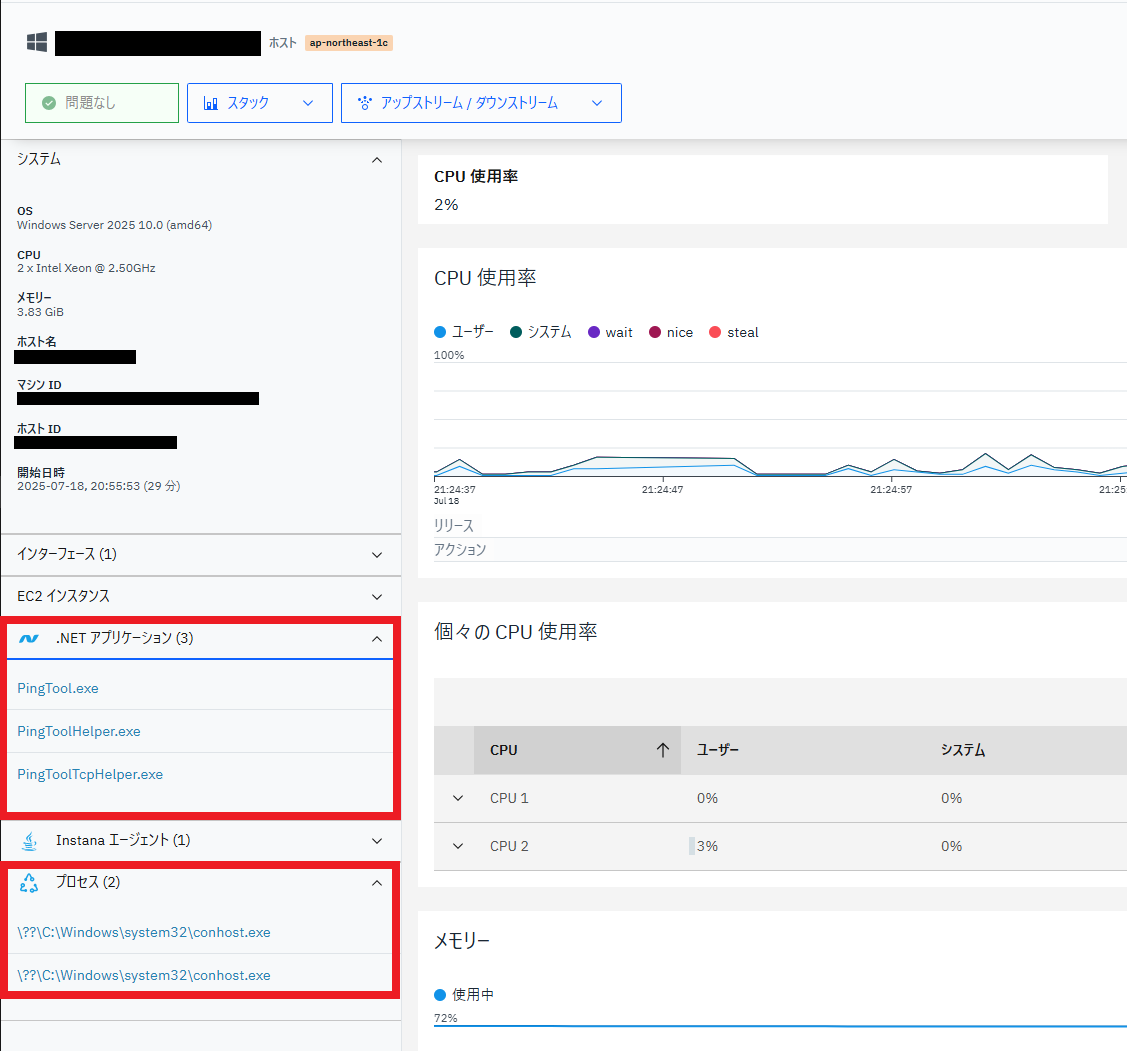
Task: Open the スタック dropdown
Action: [259, 103]
